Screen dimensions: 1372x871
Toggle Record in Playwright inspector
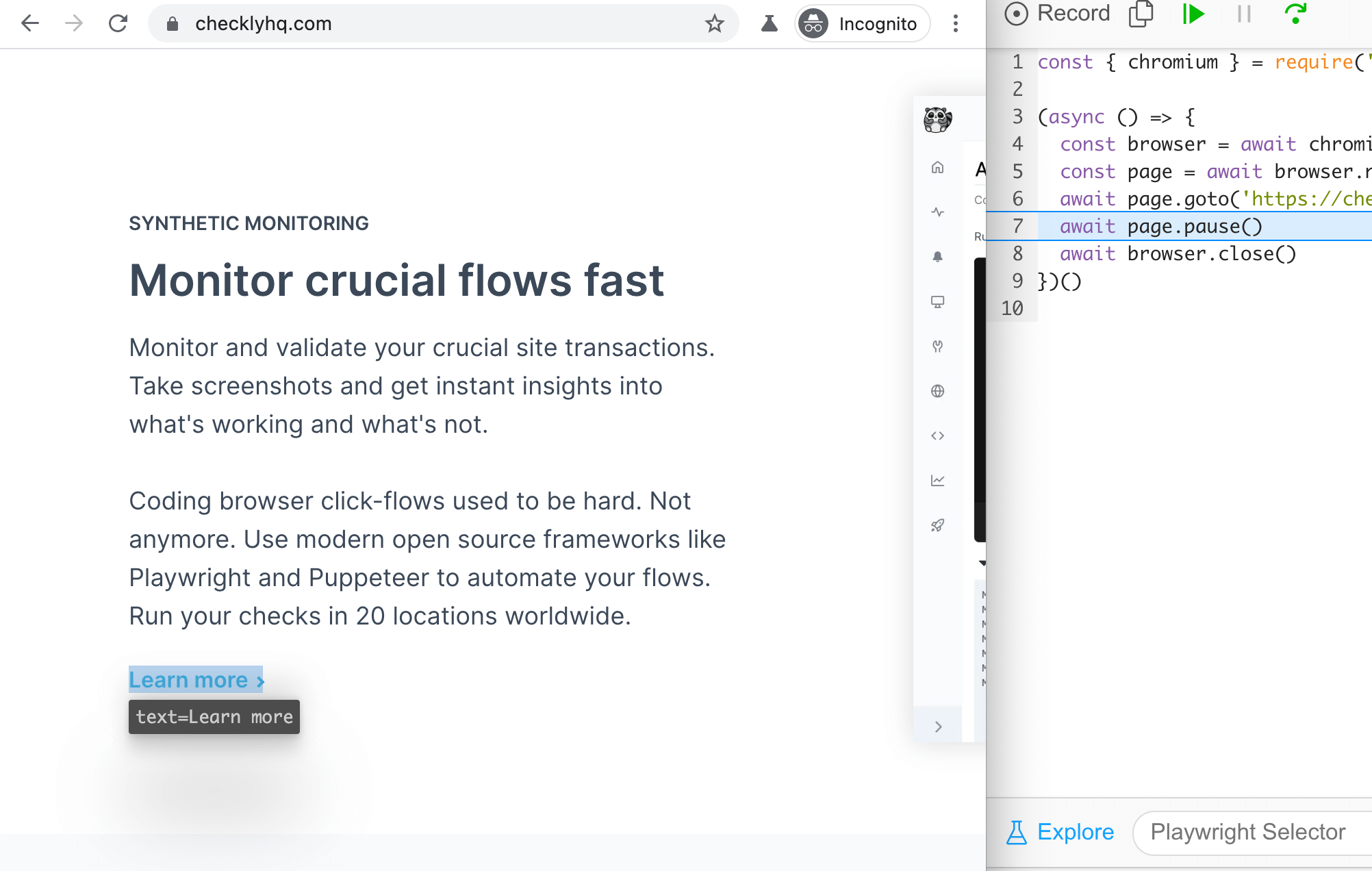pyautogui.click(x=1057, y=13)
